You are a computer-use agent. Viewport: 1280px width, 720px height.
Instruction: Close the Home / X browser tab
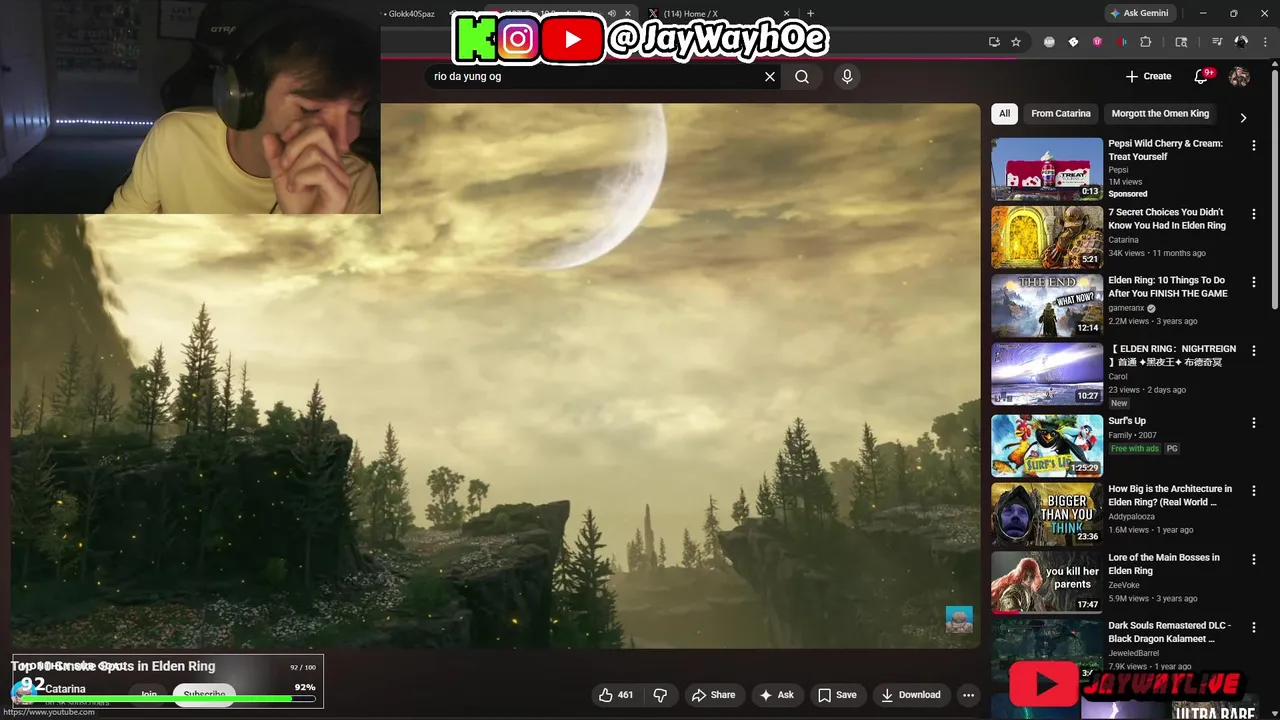click(x=787, y=14)
